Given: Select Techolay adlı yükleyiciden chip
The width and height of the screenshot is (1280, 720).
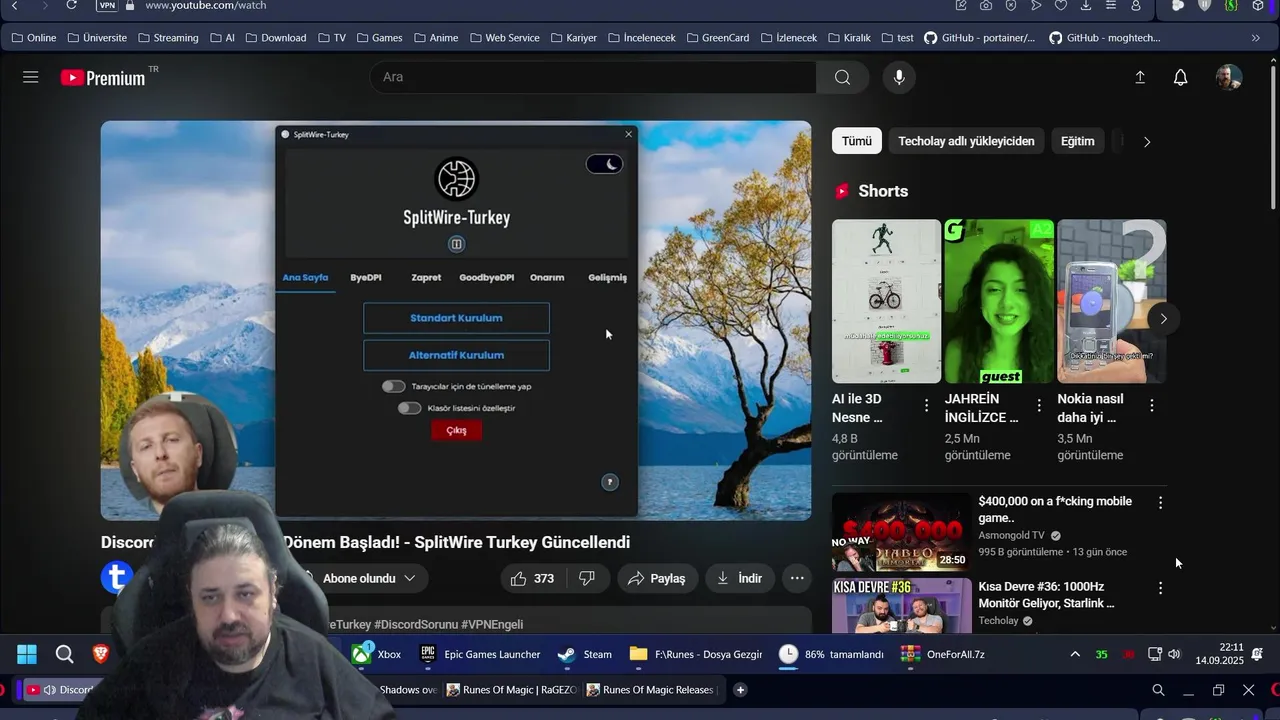Looking at the screenshot, I should 966,141.
